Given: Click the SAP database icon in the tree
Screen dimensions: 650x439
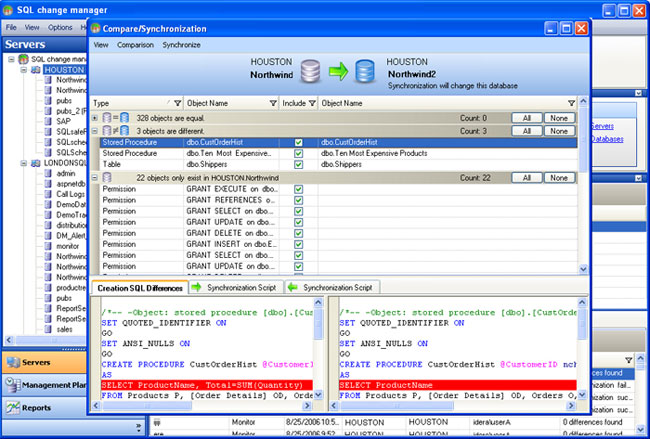Looking at the screenshot, I should 49,121.
